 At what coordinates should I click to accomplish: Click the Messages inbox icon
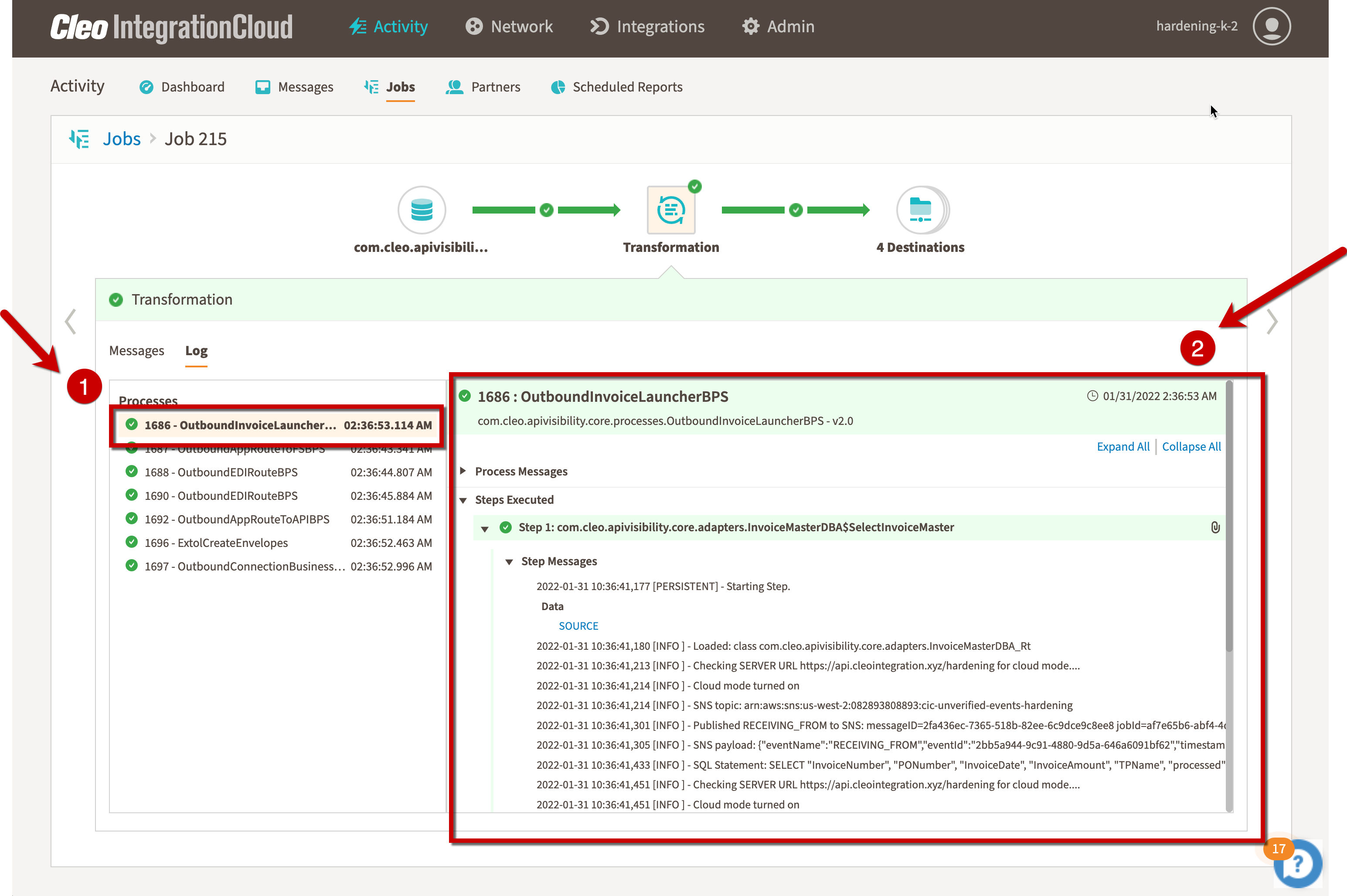point(262,87)
